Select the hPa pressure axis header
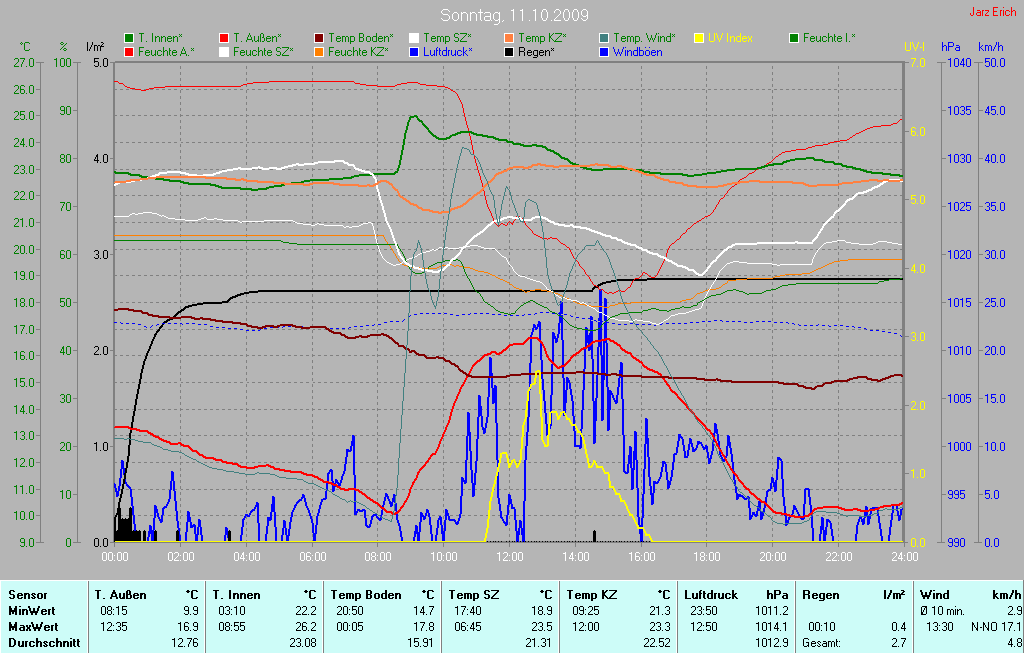The width and height of the screenshot is (1024, 653). 950,47
